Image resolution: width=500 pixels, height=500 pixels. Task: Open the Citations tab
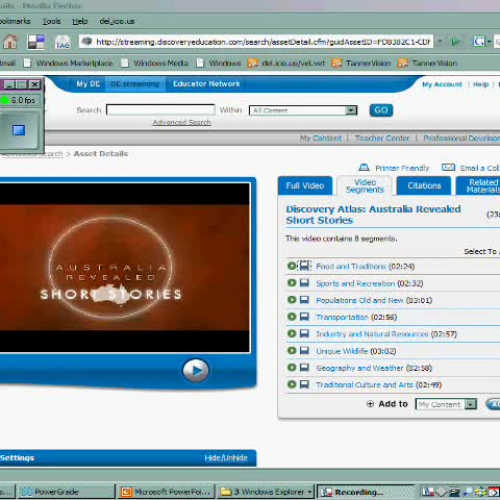(x=424, y=186)
